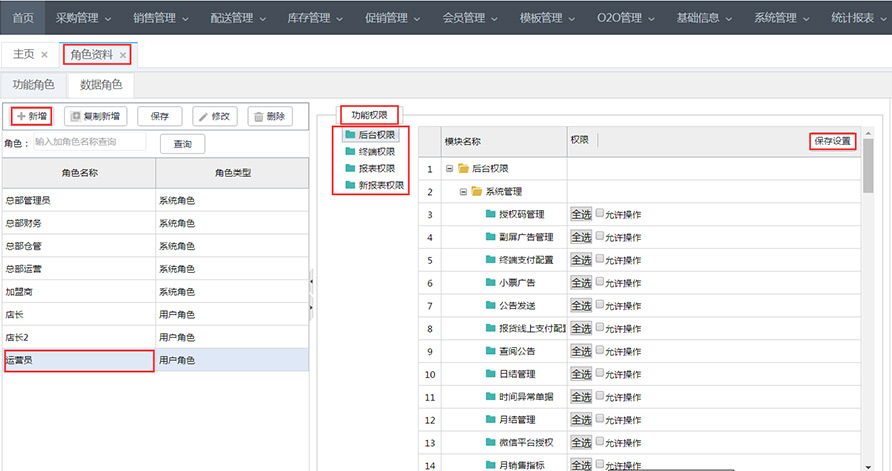
Task: Go to 首页 in the top navigation
Action: (x=23, y=18)
